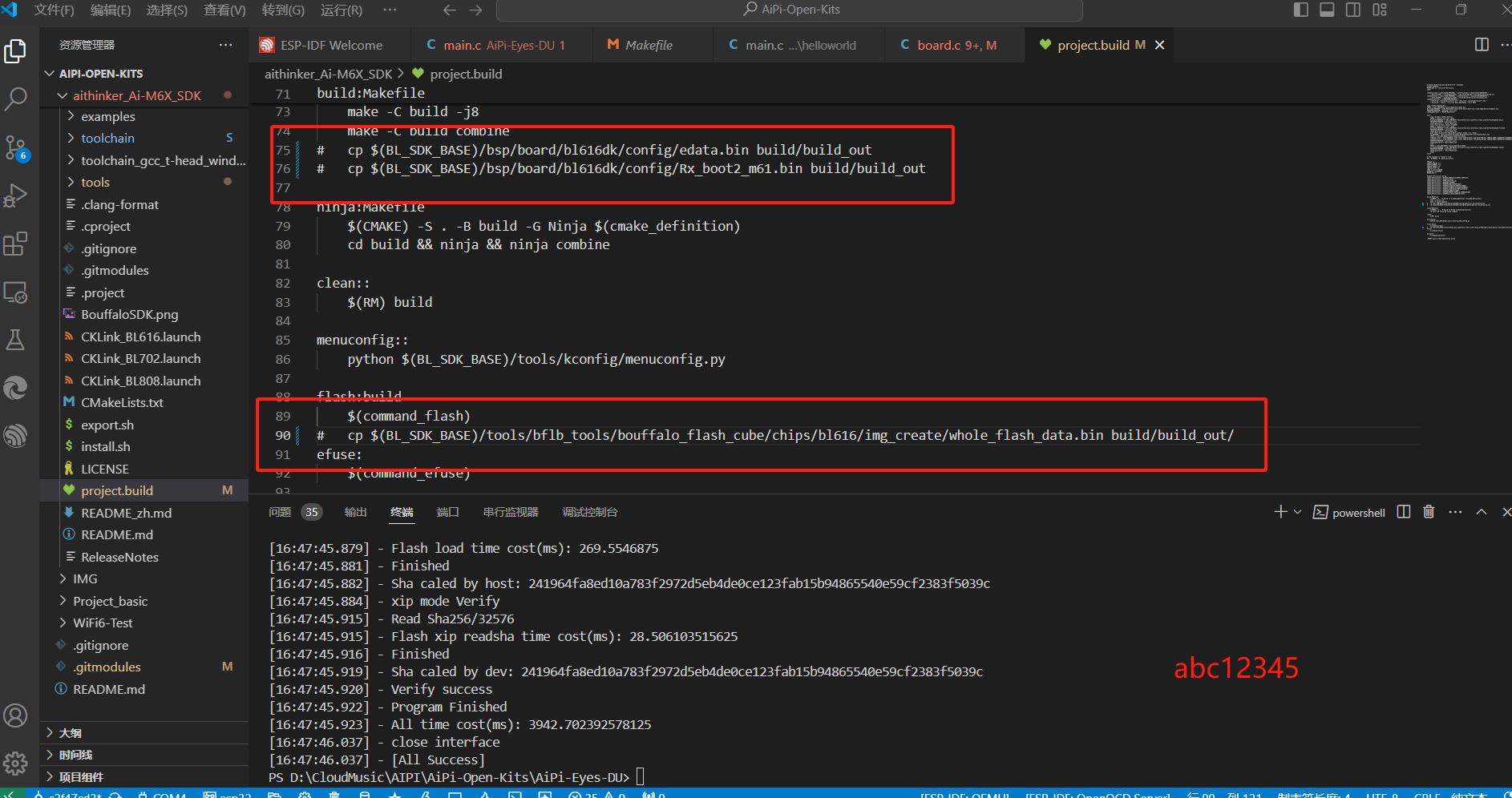The width and height of the screenshot is (1512, 798).
Task: Open the ESP-IDF Explorer icon in activity bar
Action: [15, 436]
